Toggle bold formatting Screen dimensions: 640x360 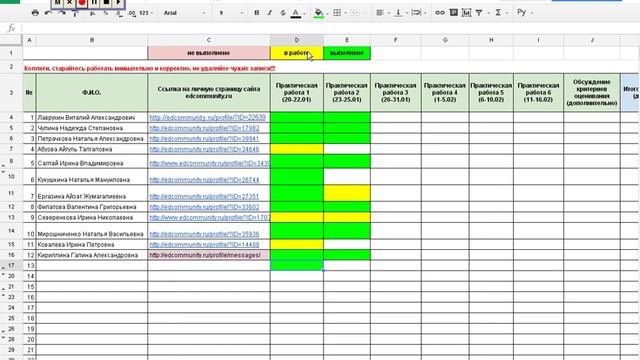click(257, 13)
